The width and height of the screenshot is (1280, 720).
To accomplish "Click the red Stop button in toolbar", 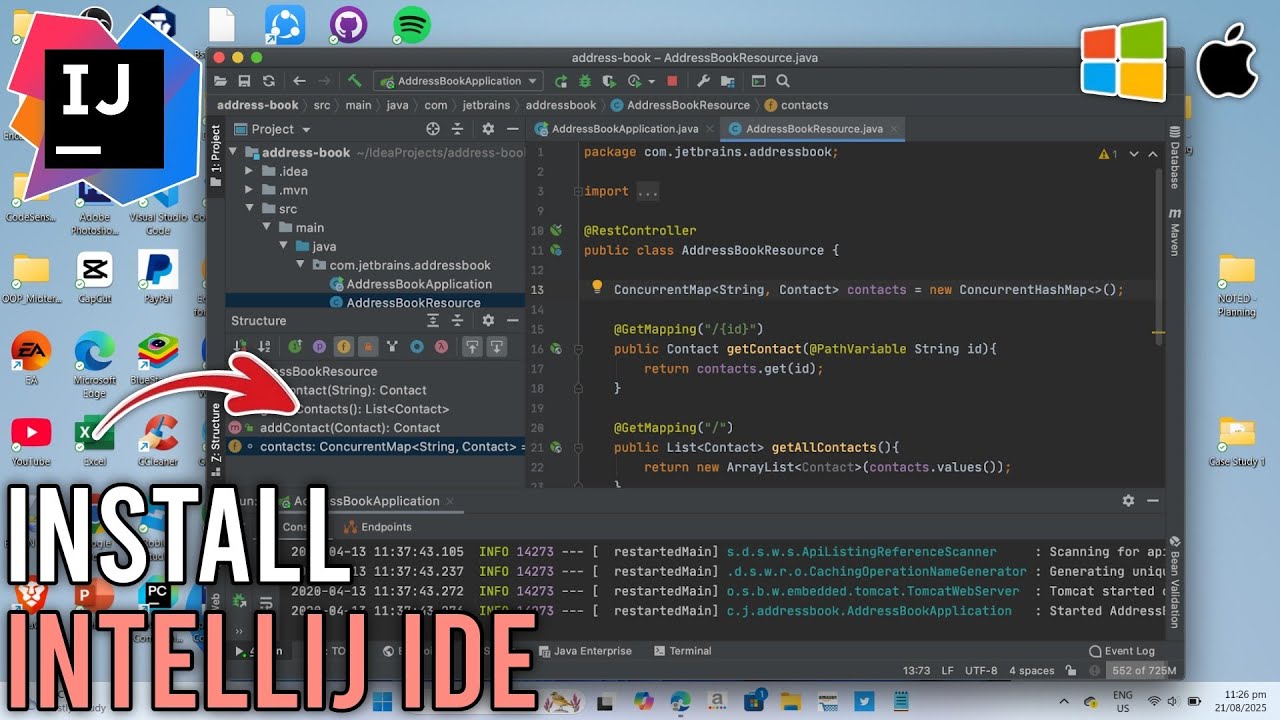I will (672, 81).
